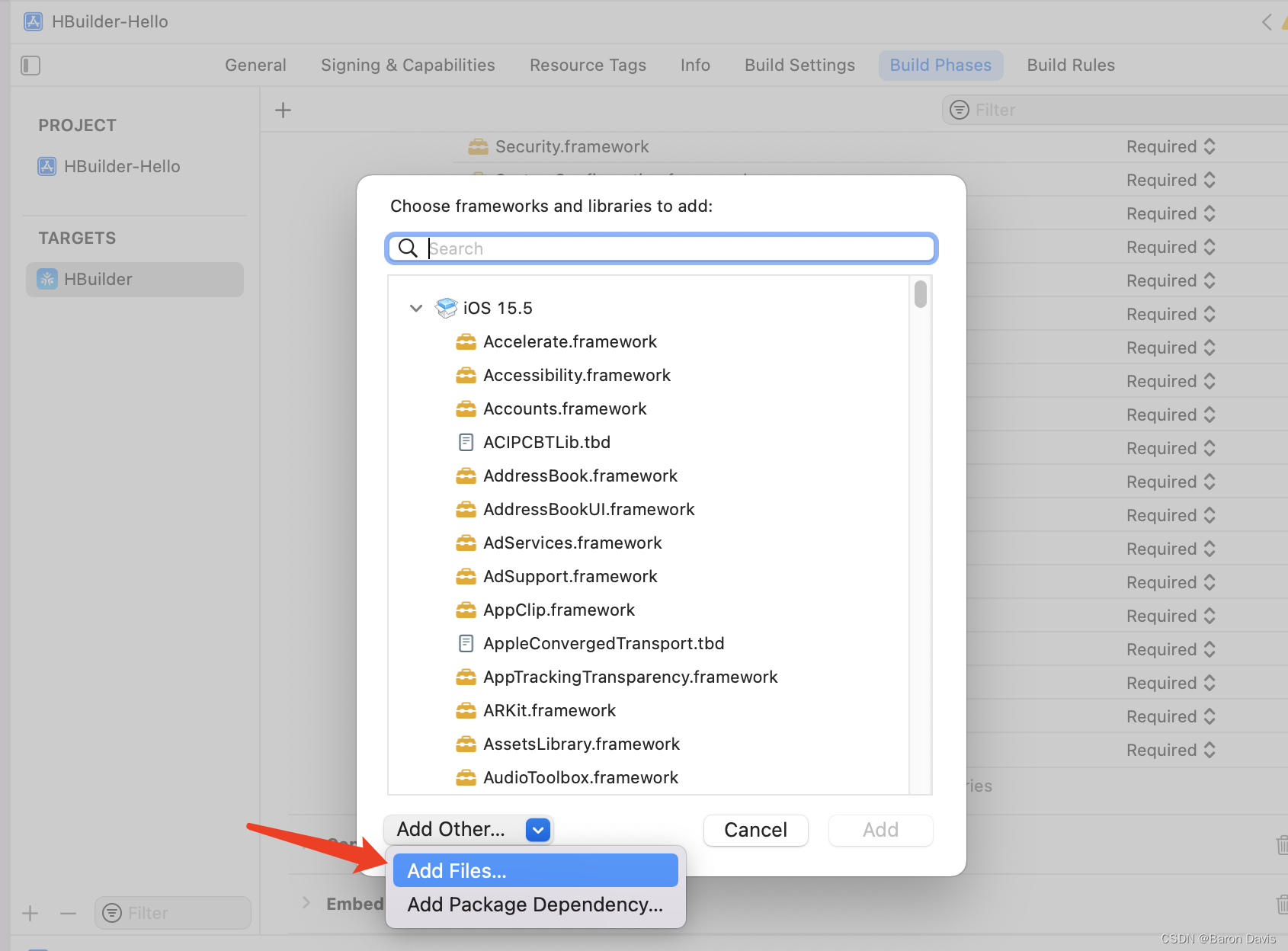Click the back chevron in the title bar
This screenshot has width=1288, height=951.
pos(1267,22)
